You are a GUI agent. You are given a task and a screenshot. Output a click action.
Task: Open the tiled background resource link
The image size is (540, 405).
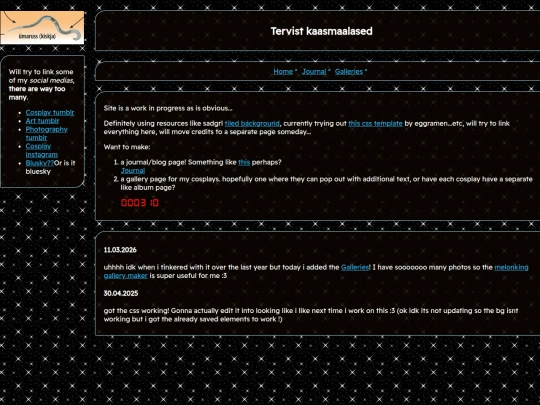[x=252, y=124]
